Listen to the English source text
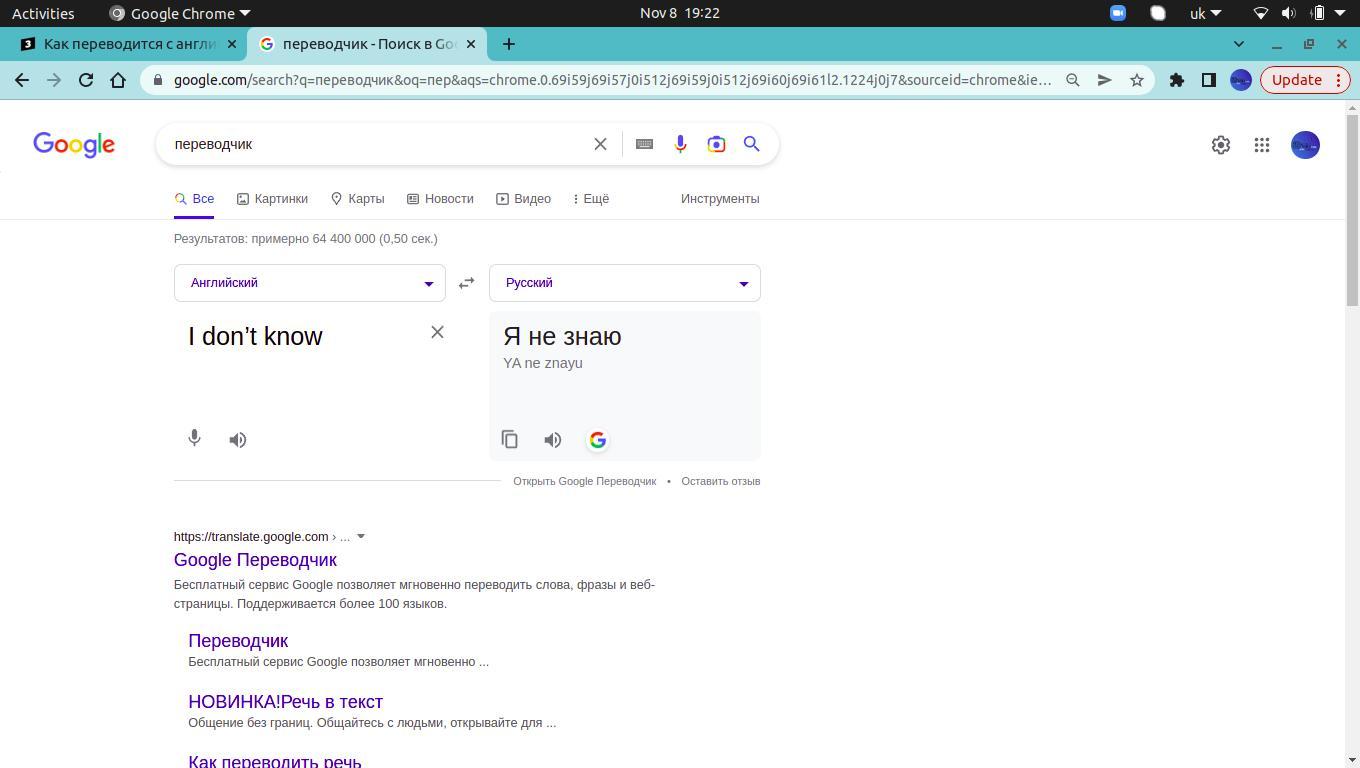 (238, 440)
